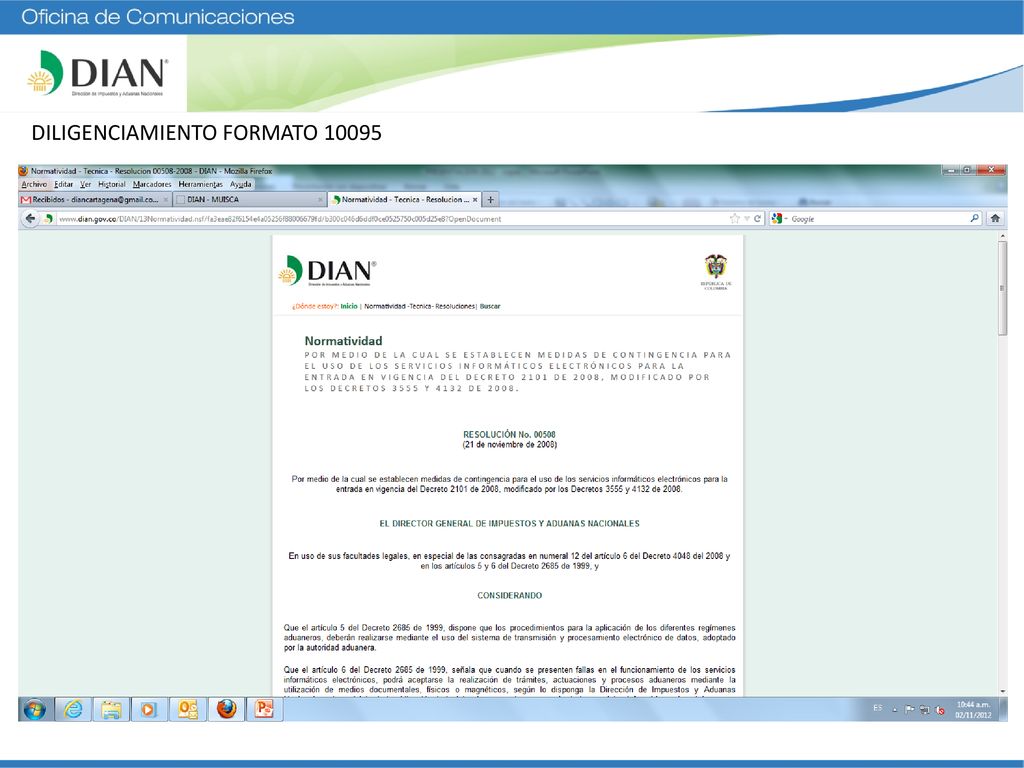Click the address bar URL field
The image size is (1024, 768).
pos(392,219)
